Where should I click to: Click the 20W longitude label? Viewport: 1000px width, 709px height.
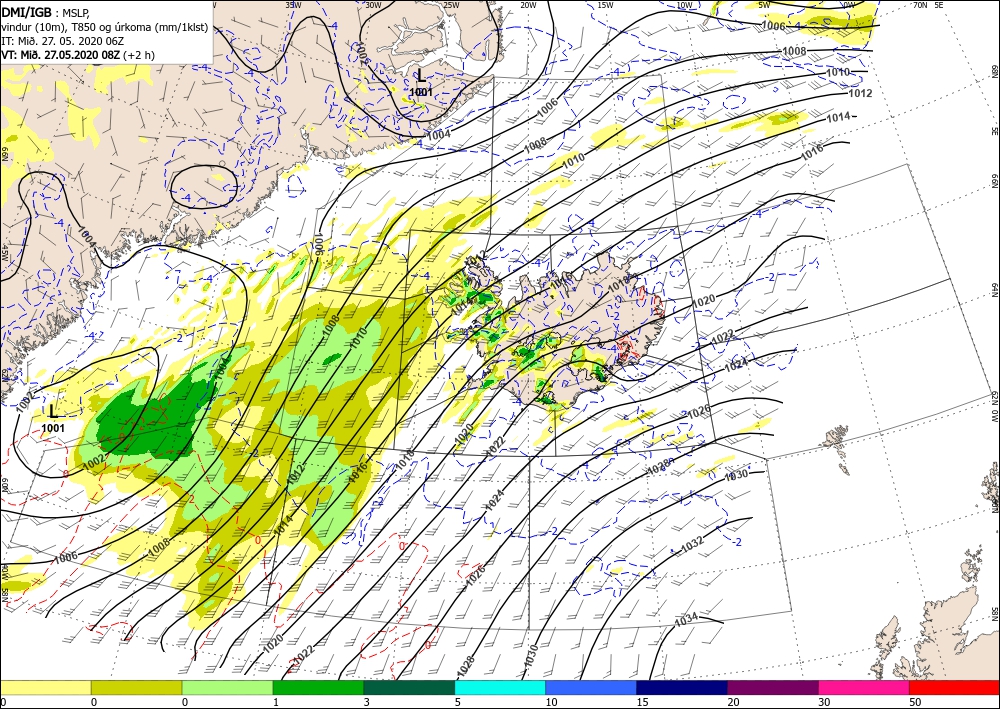point(527,4)
